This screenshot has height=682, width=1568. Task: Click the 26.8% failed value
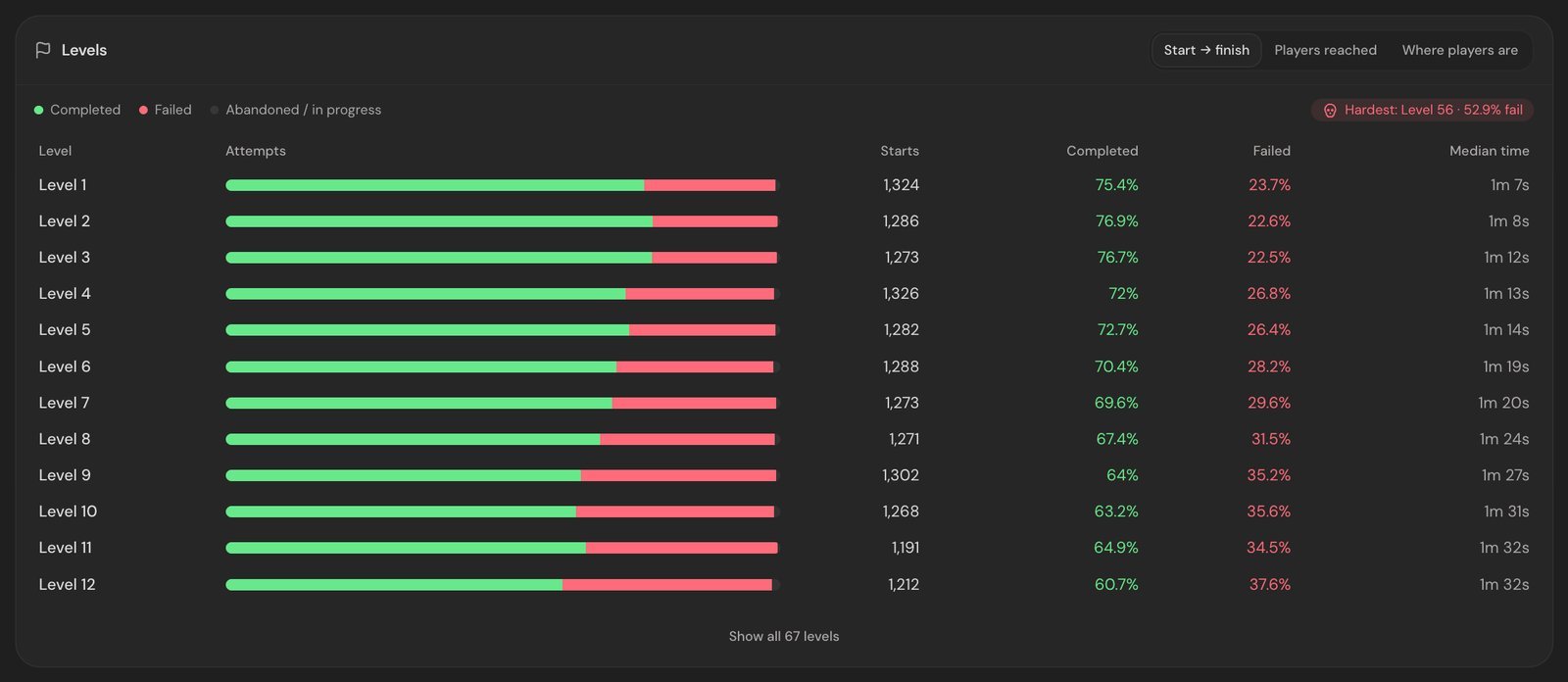coord(1269,294)
